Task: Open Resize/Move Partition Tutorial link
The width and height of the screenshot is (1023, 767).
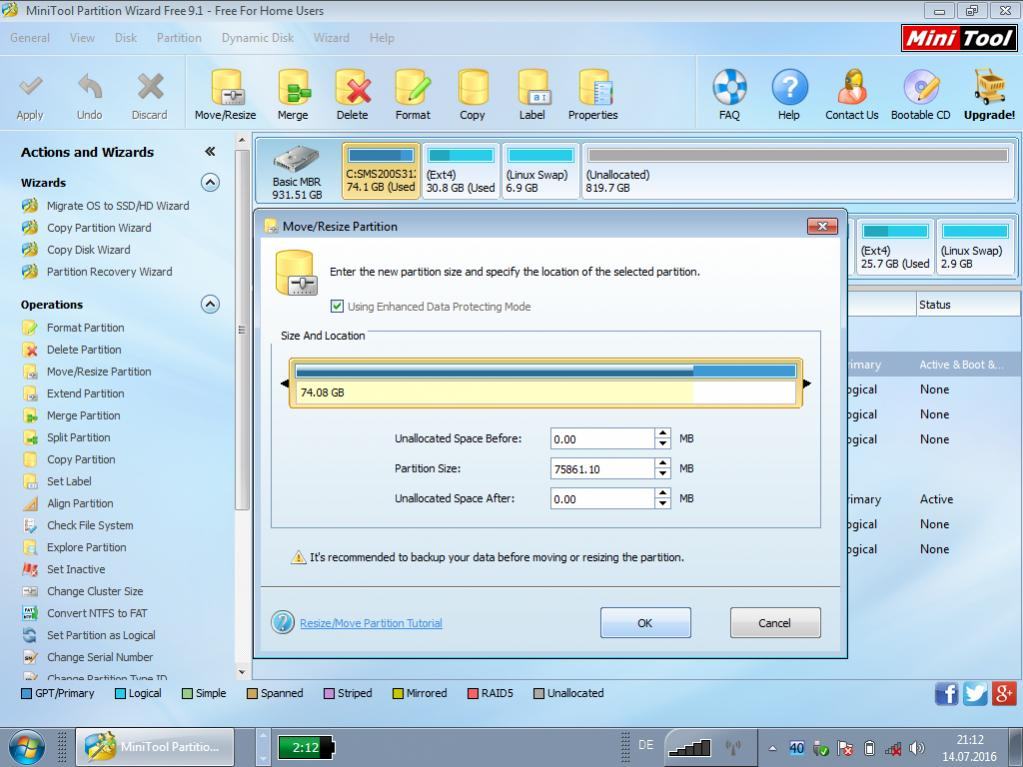Action: (x=371, y=624)
